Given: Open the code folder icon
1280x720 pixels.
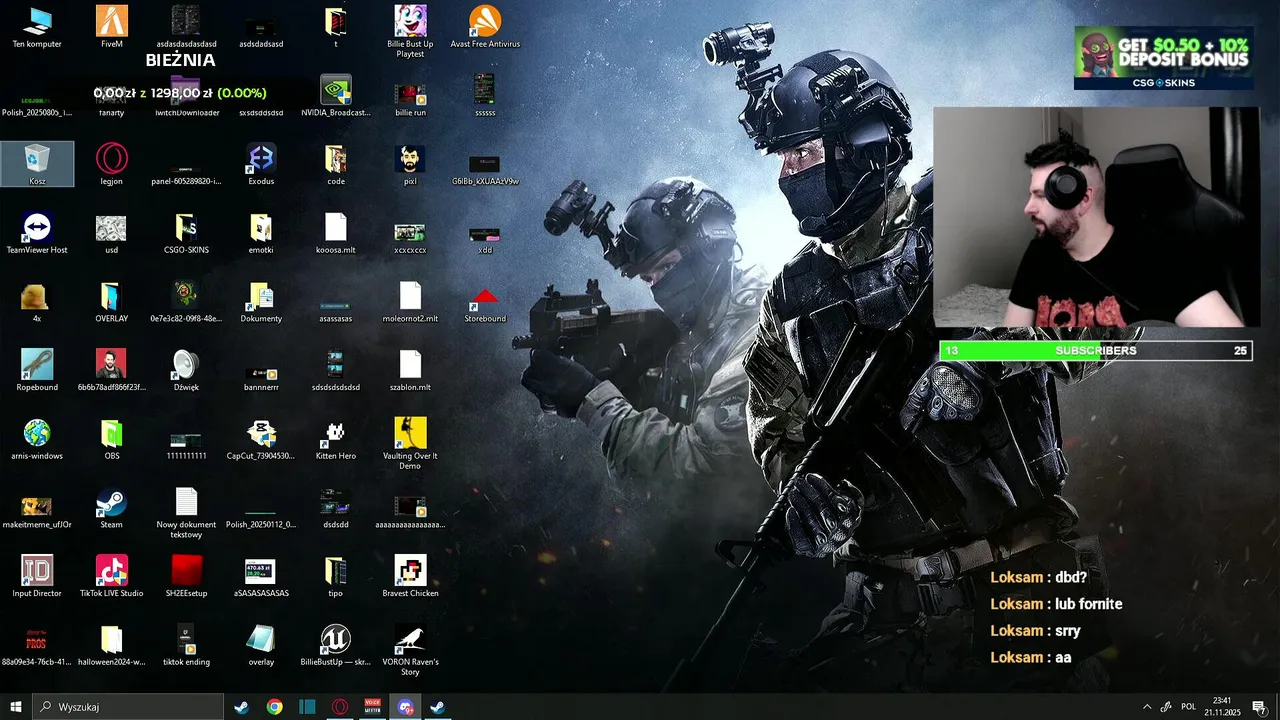Looking at the screenshot, I should (x=336, y=164).
